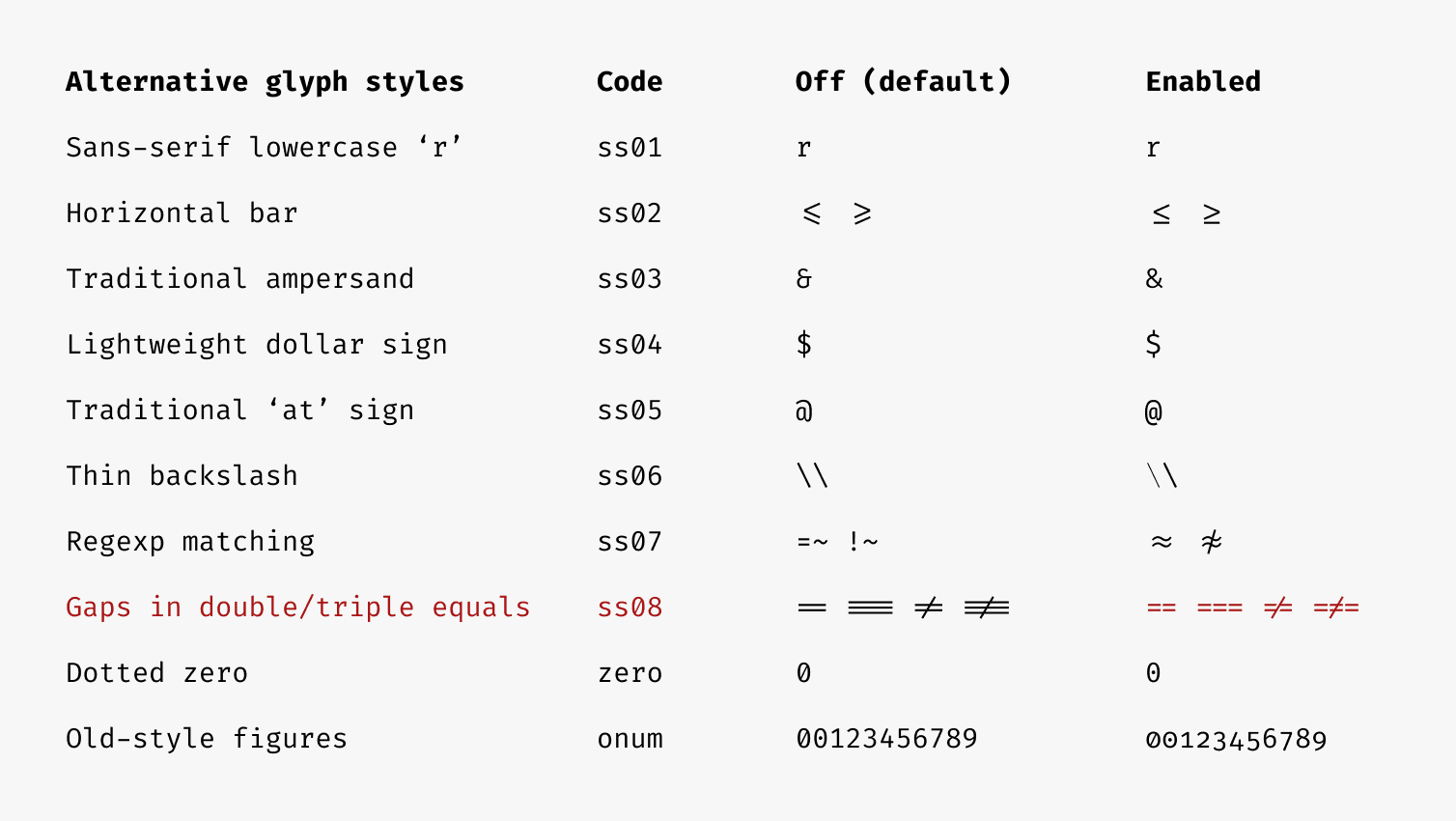Select the "Enabled" column header

[1203, 82]
